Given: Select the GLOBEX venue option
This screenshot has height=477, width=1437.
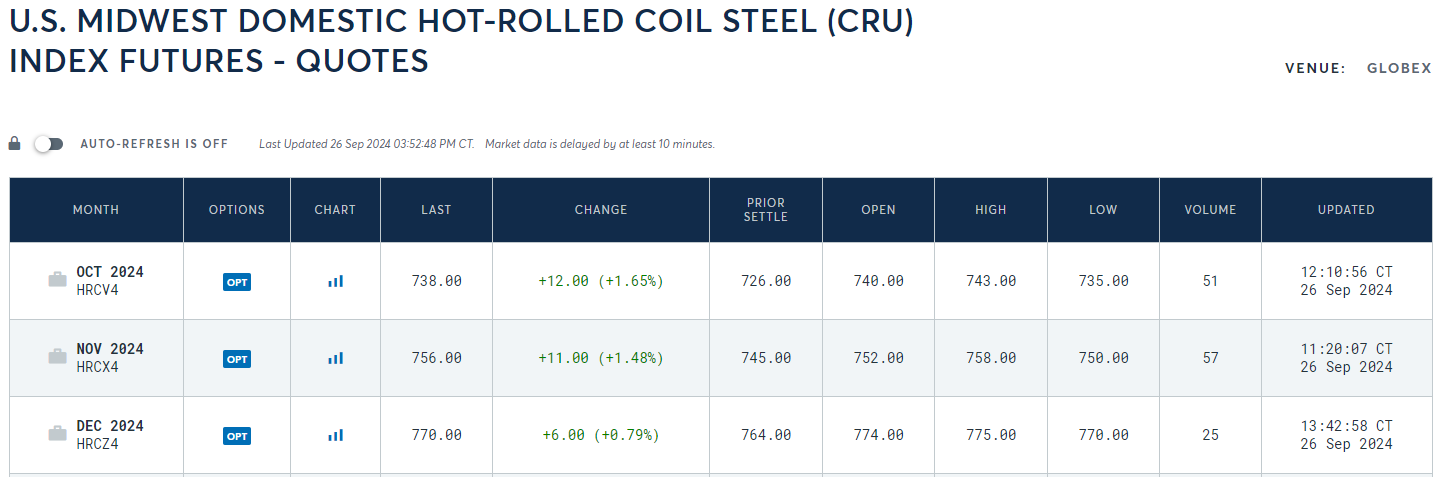Looking at the screenshot, I should [x=1399, y=69].
